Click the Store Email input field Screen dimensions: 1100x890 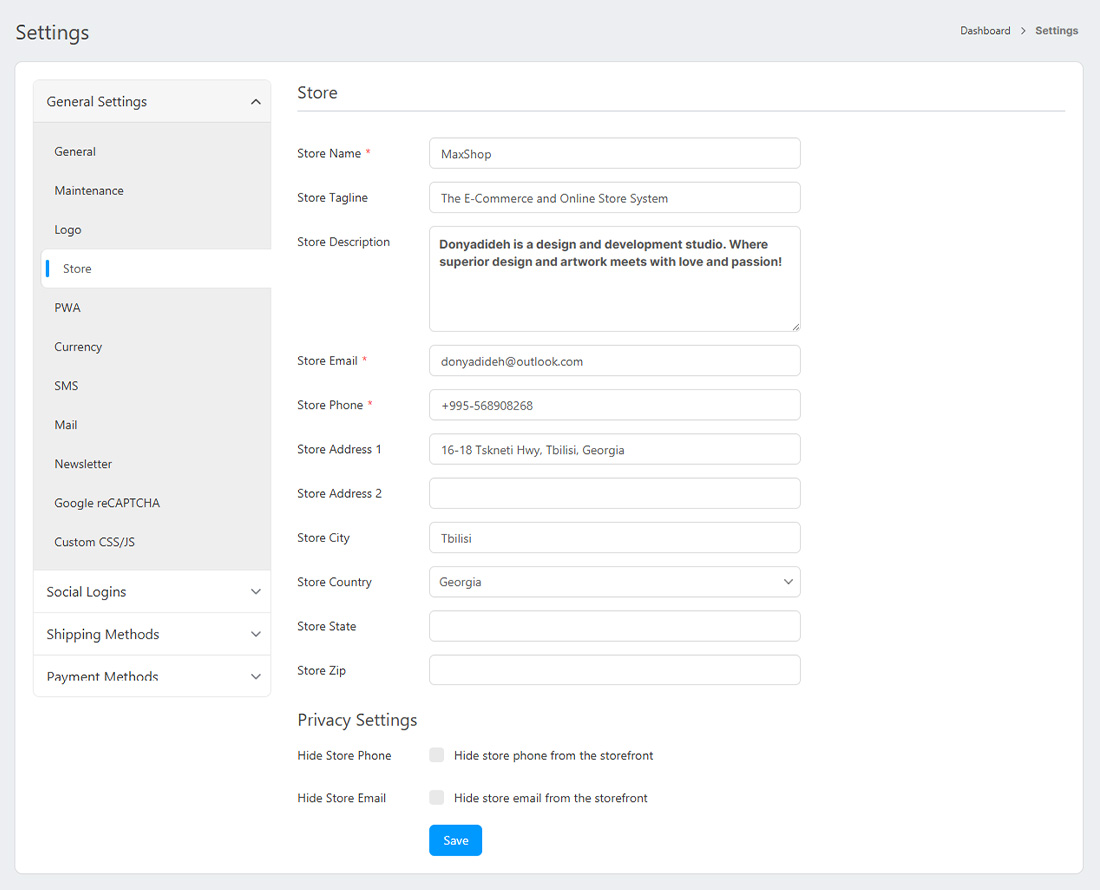click(x=614, y=361)
